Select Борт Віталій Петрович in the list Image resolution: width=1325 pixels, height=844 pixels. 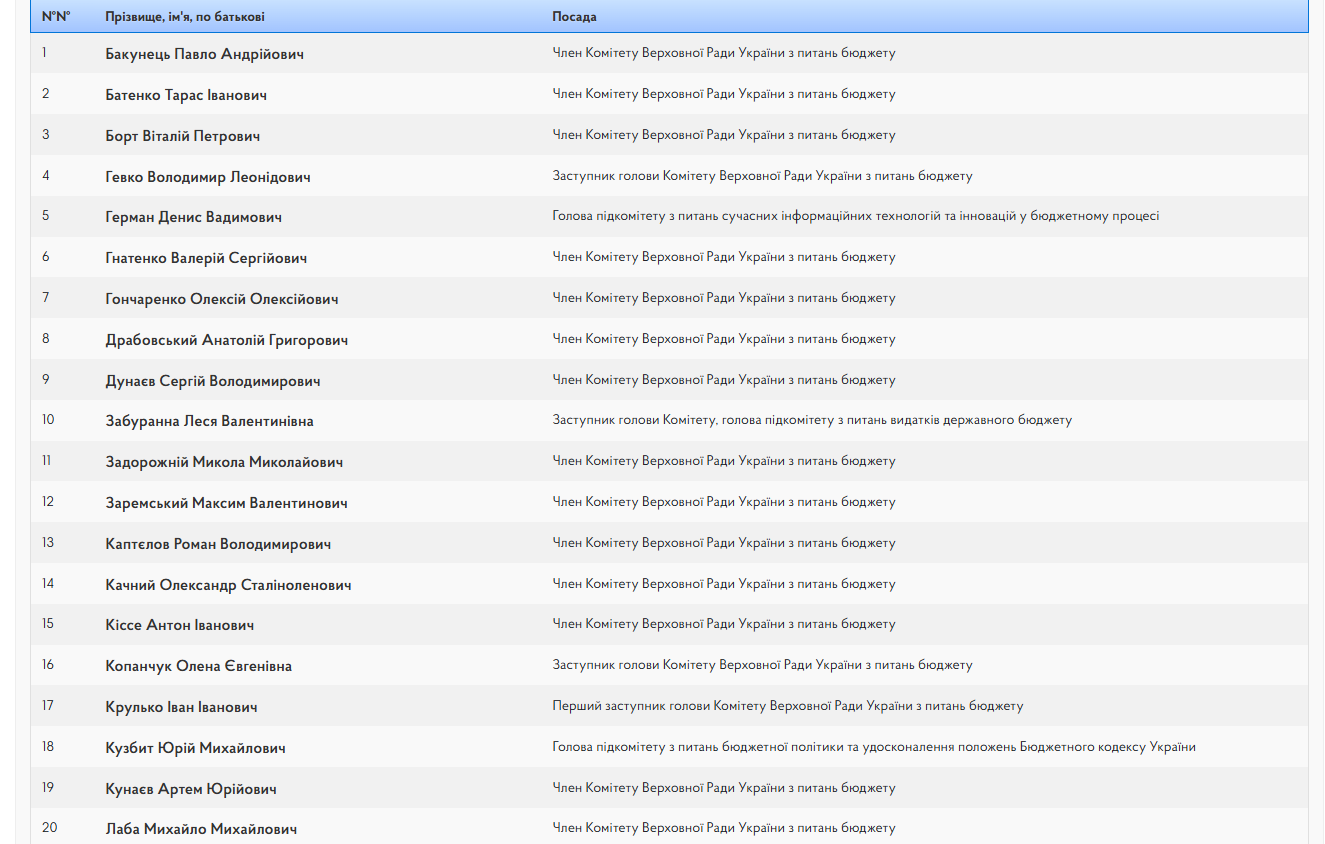[x=182, y=136]
